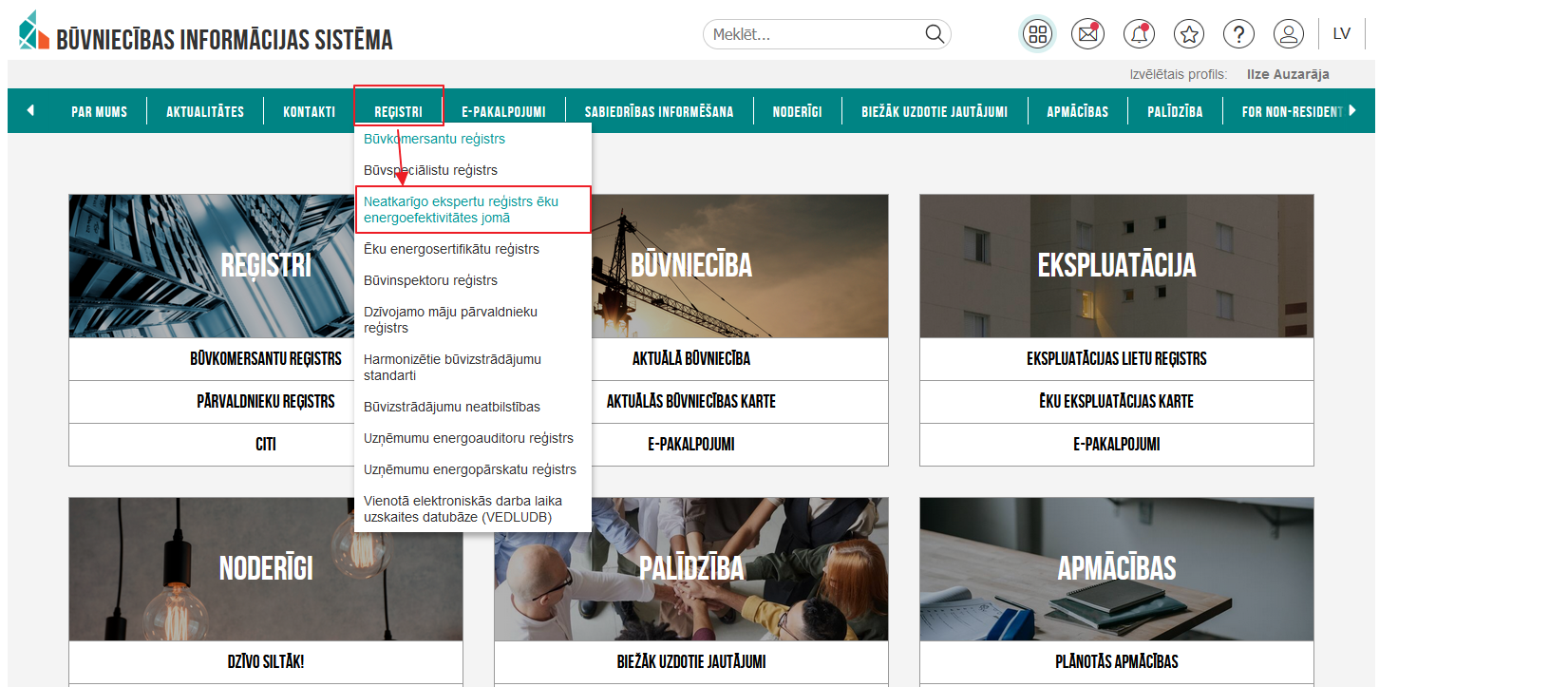The height and width of the screenshot is (687, 1568).
Task: Click the help question mark icon
Action: point(1238,34)
